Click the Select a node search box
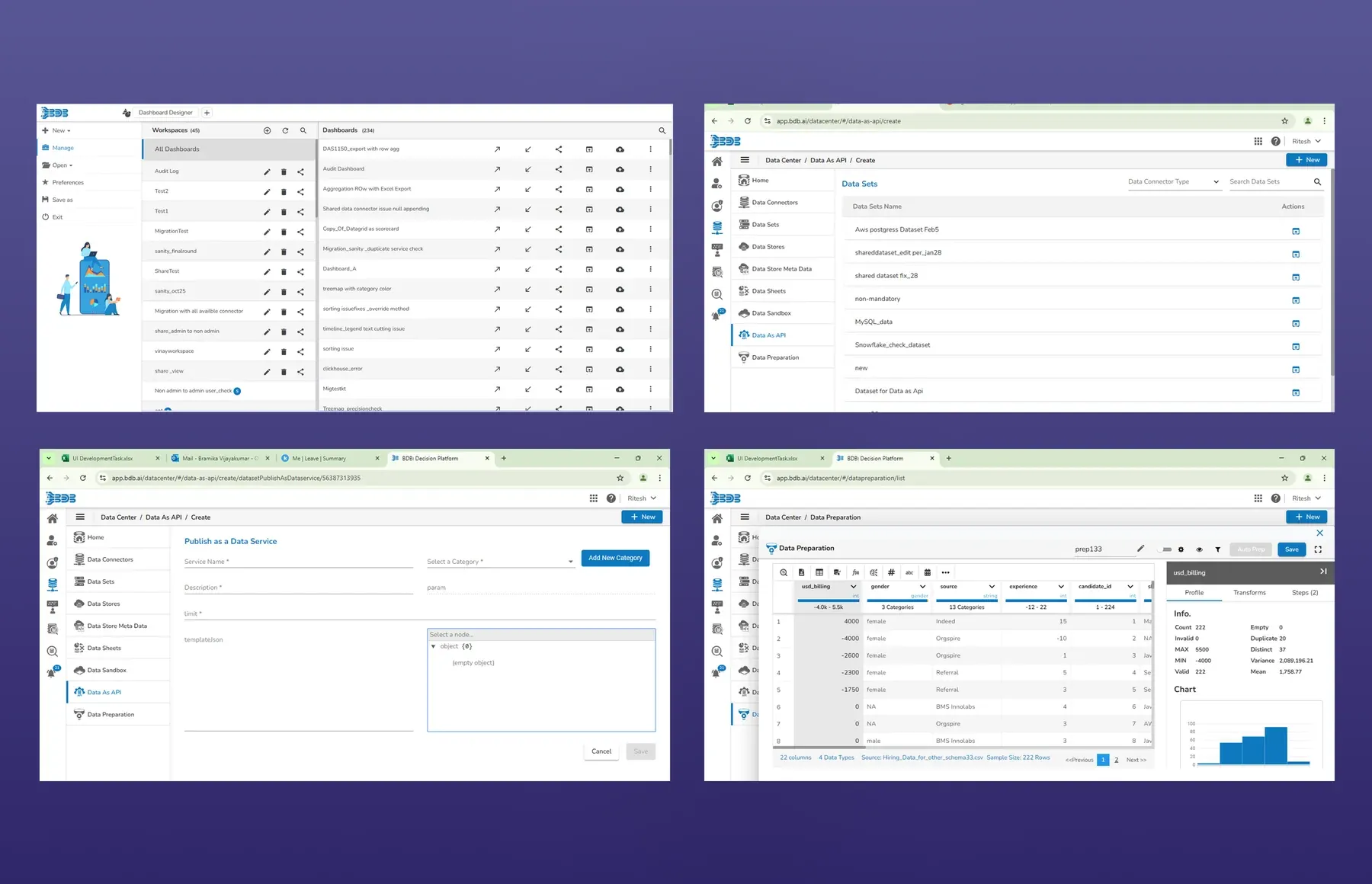This screenshot has height=884, width=1372. coord(541,635)
